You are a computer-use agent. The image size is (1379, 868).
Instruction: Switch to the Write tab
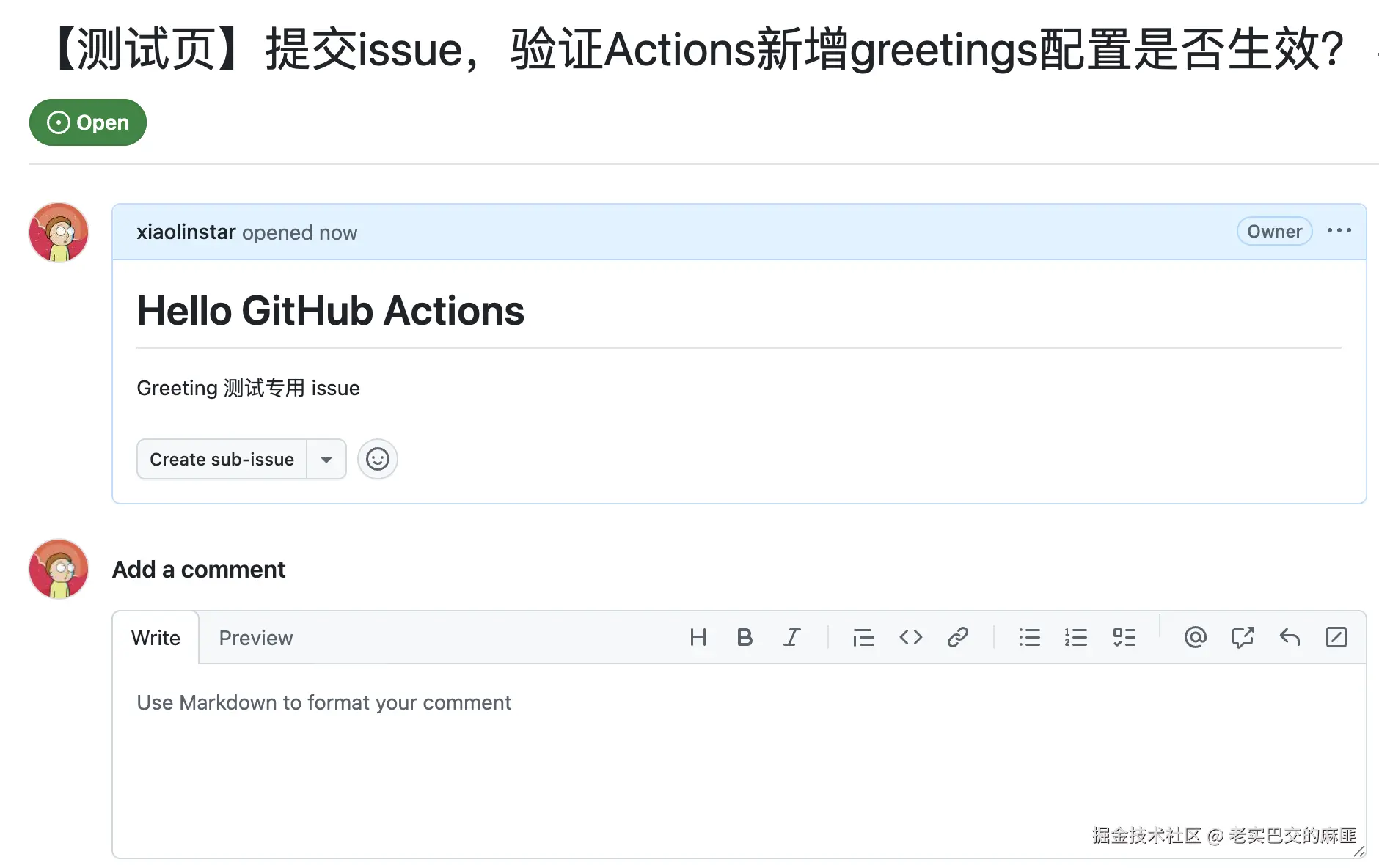pyautogui.click(x=156, y=638)
